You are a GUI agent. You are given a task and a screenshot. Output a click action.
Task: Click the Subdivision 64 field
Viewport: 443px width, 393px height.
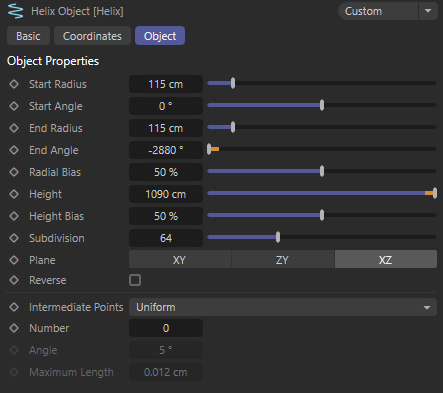click(166, 238)
